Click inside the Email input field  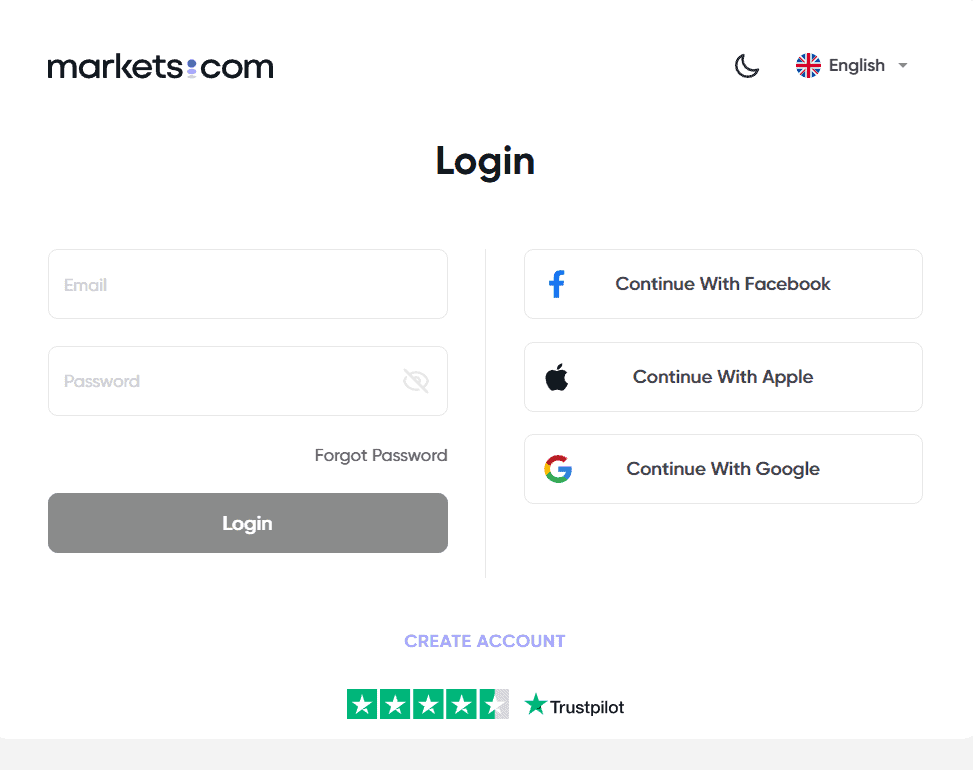[x=247, y=284]
